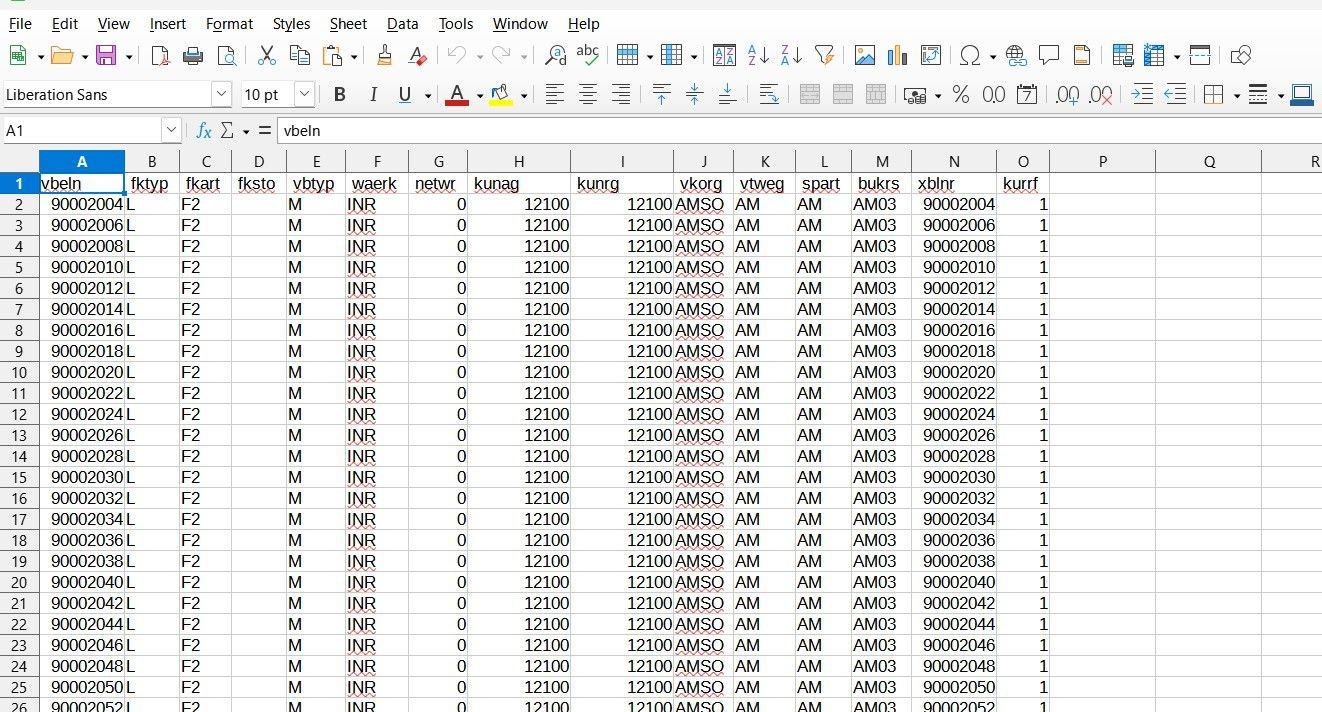1322x712 pixels.
Task: Apply red font color swatch
Action: point(457,95)
